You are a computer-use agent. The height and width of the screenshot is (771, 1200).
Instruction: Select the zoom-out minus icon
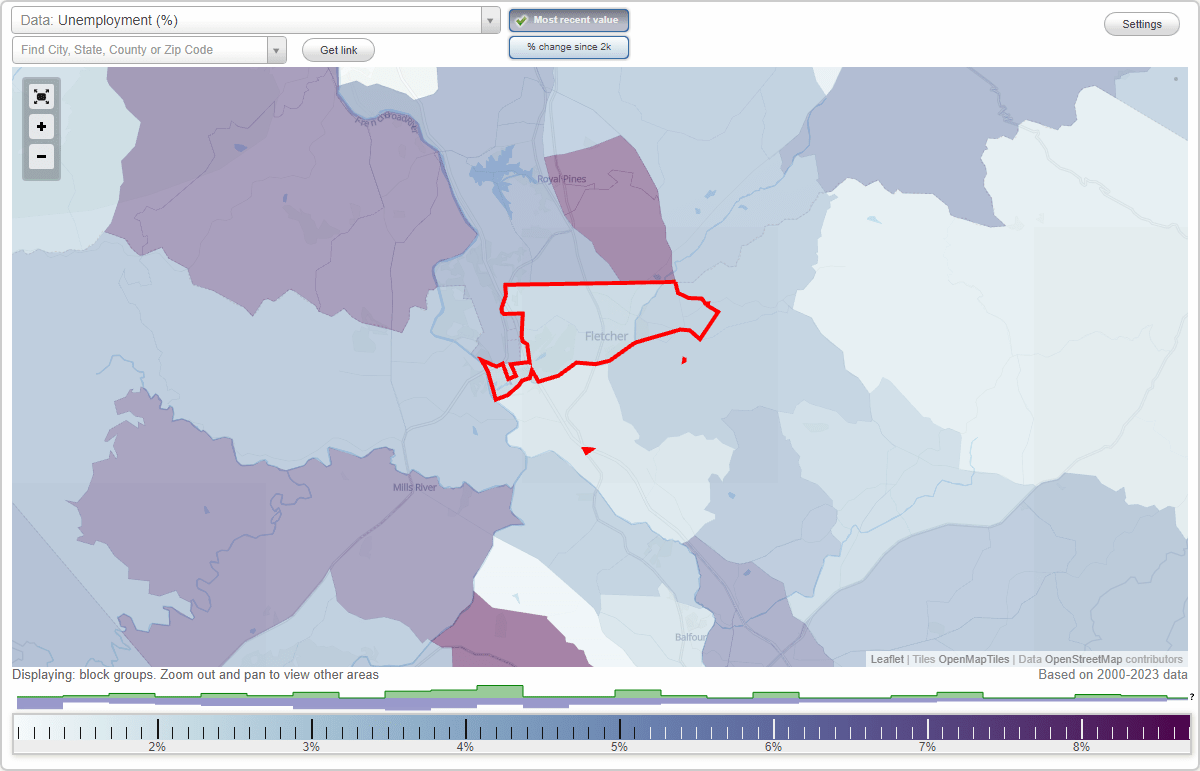coord(41,156)
